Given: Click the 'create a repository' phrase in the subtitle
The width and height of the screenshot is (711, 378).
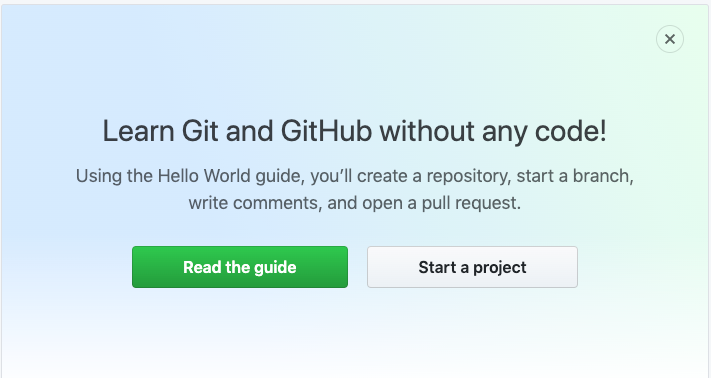Looking at the screenshot, I should click(434, 176).
